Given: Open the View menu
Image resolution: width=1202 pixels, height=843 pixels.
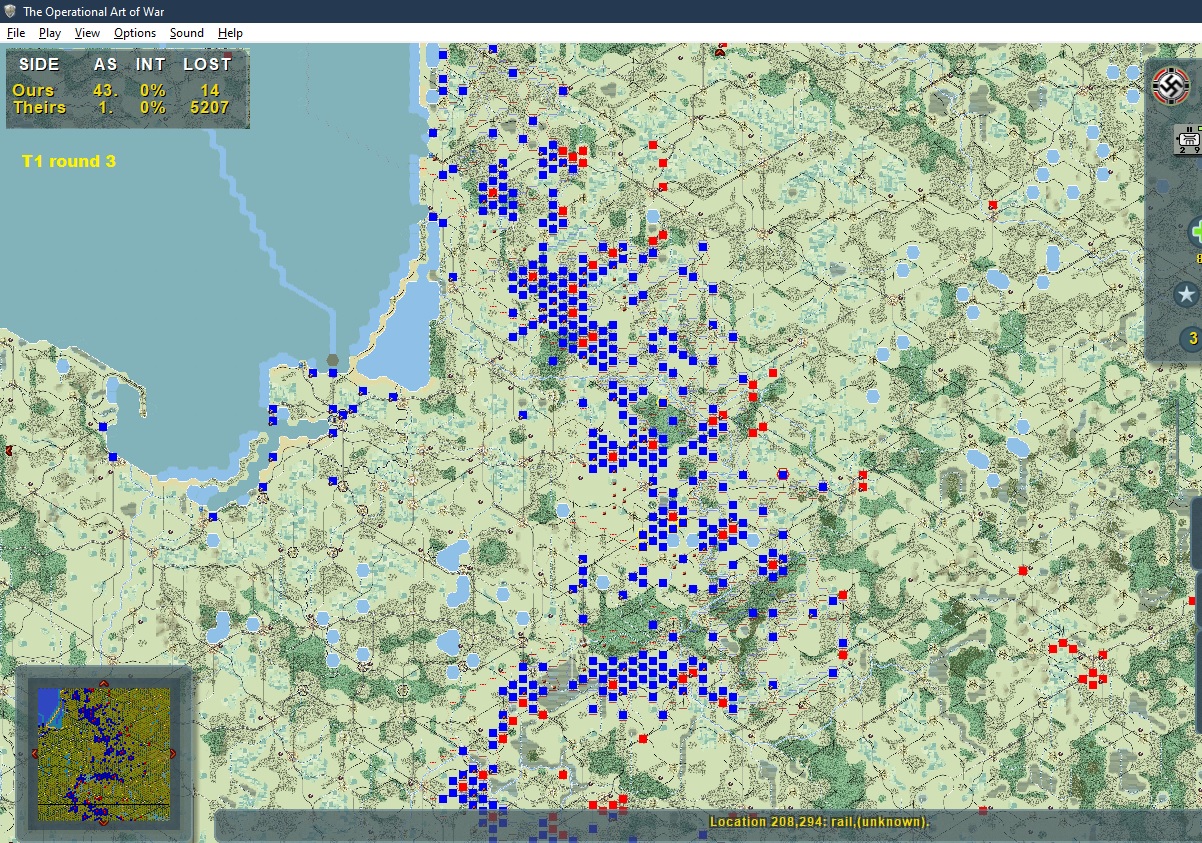Looking at the screenshot, I should (x=87, y=33).
